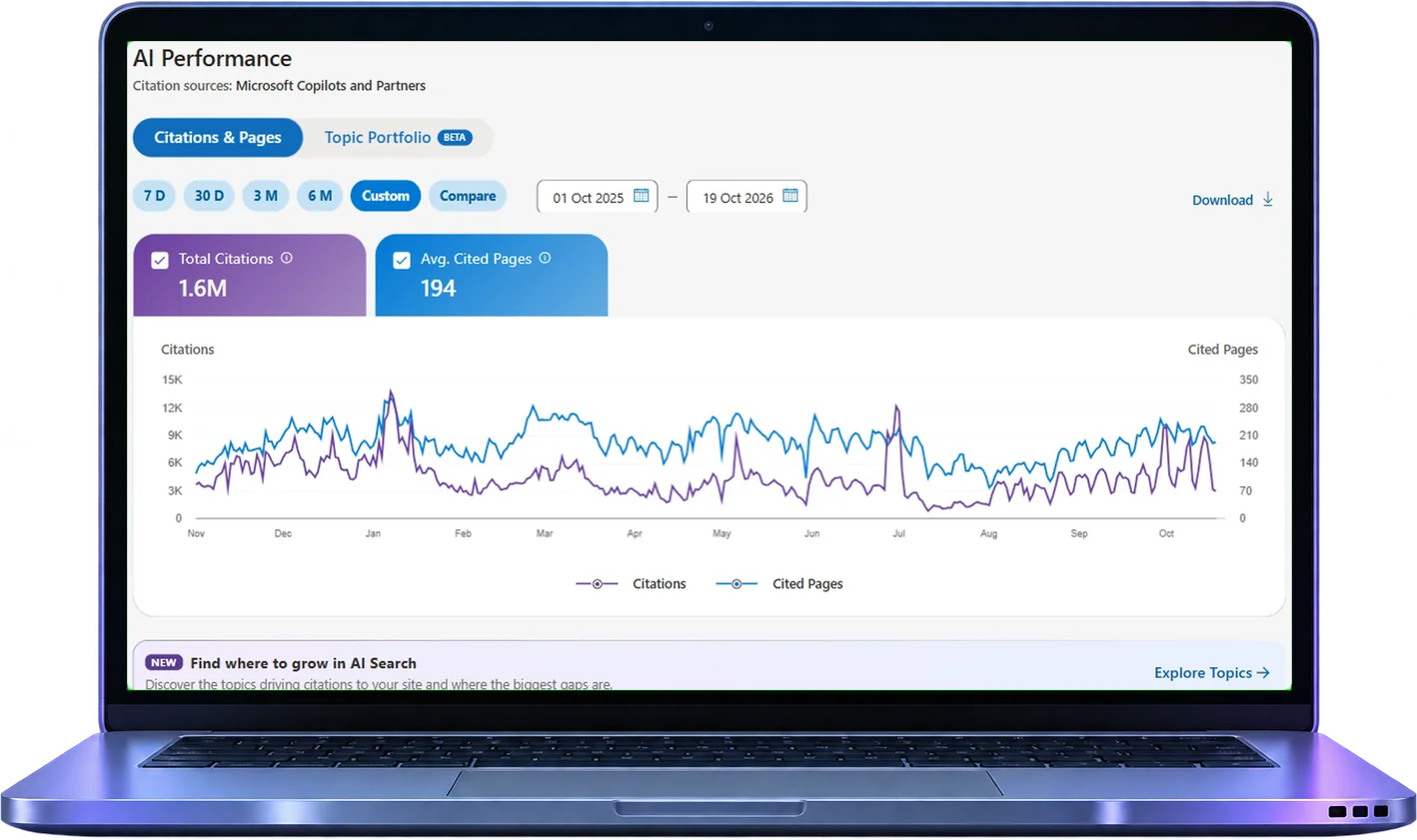Click 'Find where to grow in AI Search'
The image size is (1417, 840).
[x=304, y=663]
